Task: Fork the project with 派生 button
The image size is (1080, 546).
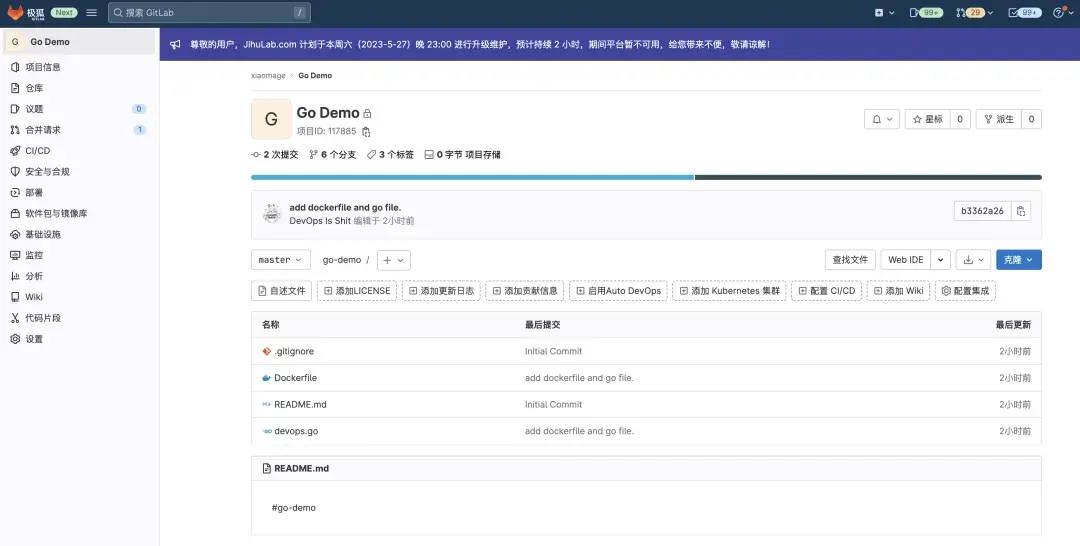Action: (x=999, y=119)
